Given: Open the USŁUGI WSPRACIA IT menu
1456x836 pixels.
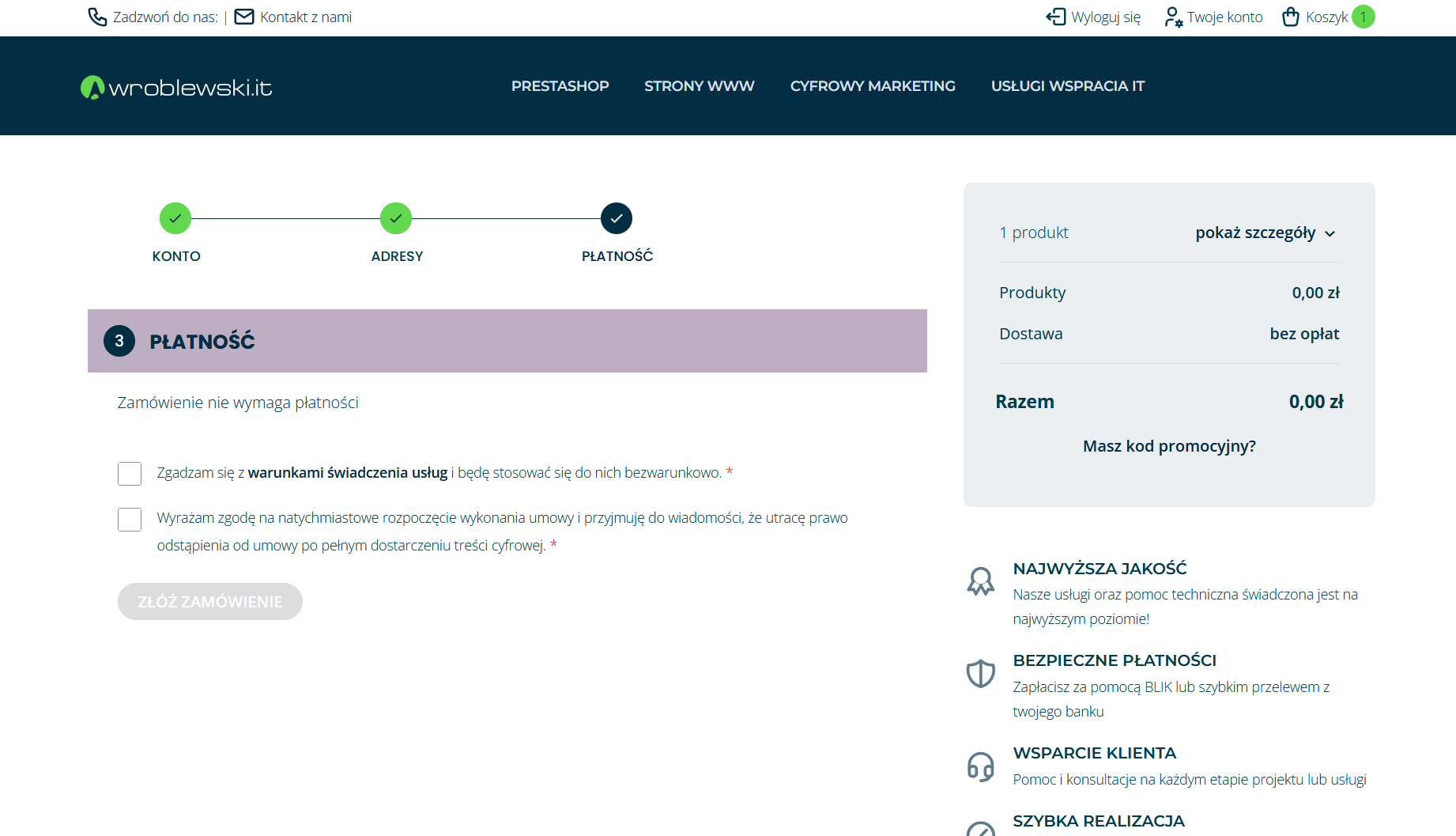Looking at the screenshot, I should tap(1067, 86).
